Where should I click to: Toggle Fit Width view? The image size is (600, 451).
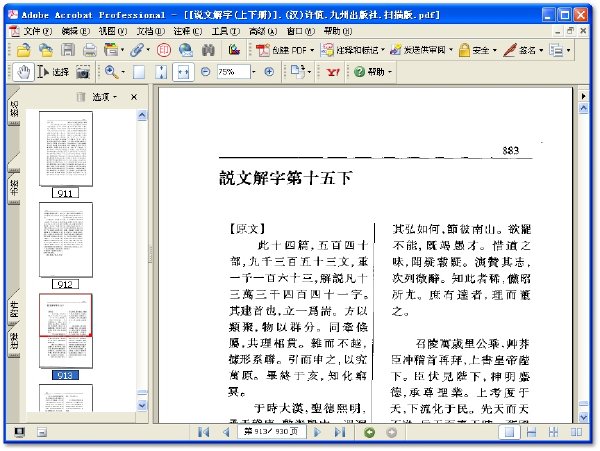(x=183, y=72)
